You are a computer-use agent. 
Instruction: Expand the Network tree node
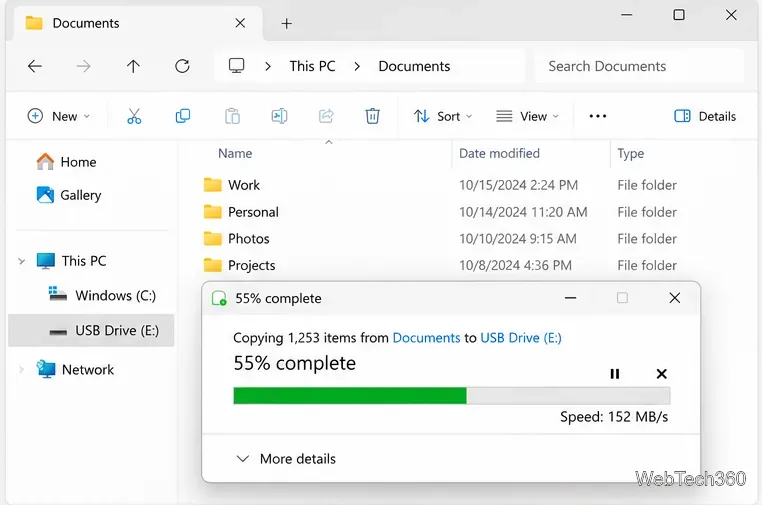coord(21,370)
